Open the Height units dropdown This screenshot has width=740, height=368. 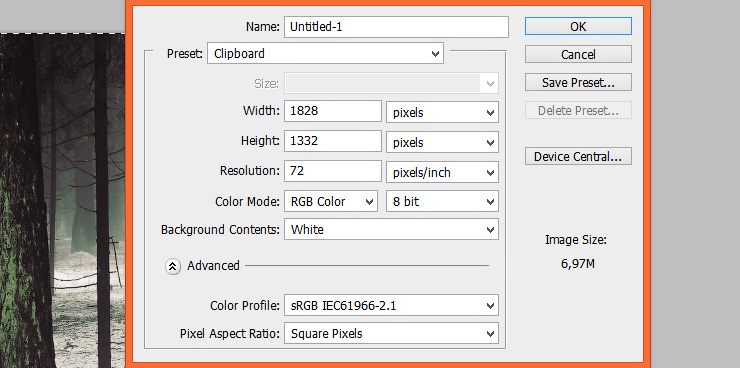pyautogui.click(x=442, y=142)
